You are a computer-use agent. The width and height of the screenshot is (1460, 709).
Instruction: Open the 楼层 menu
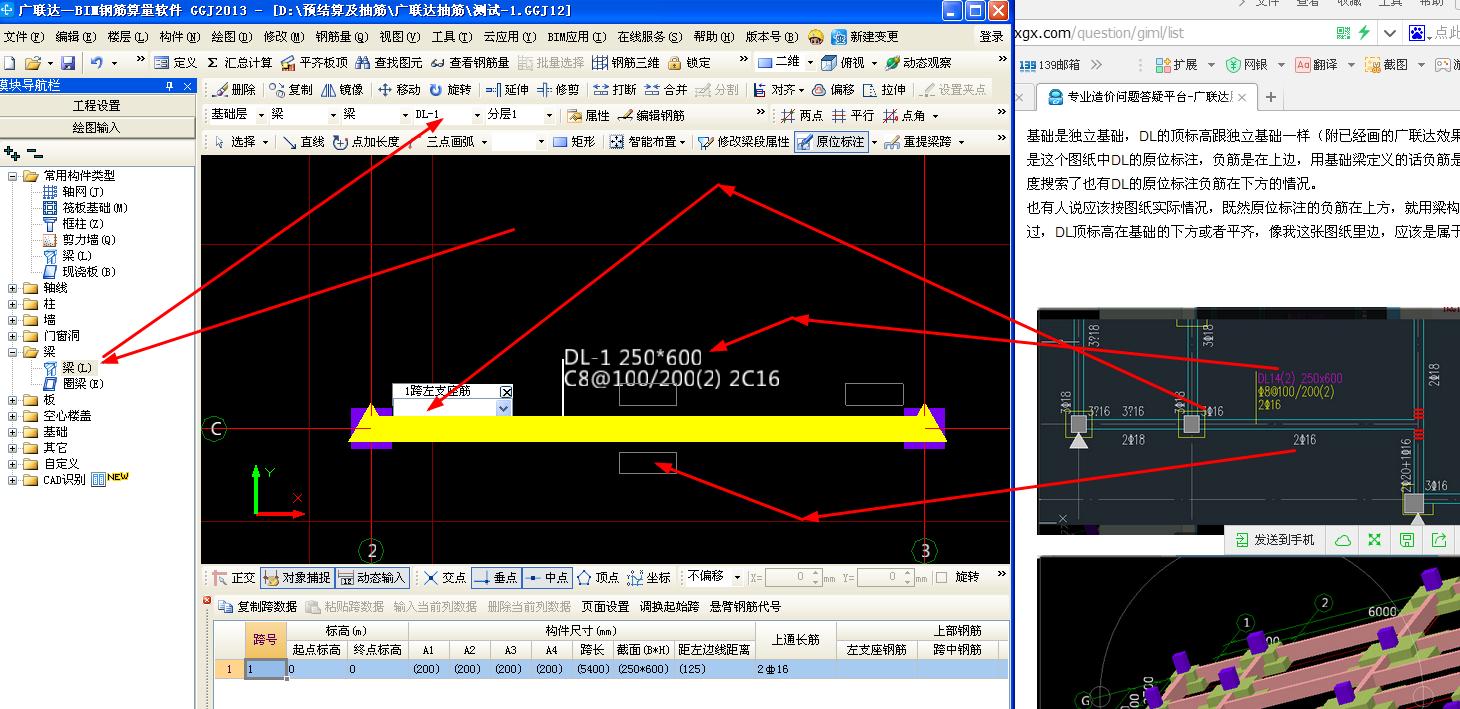pos(127,36)
